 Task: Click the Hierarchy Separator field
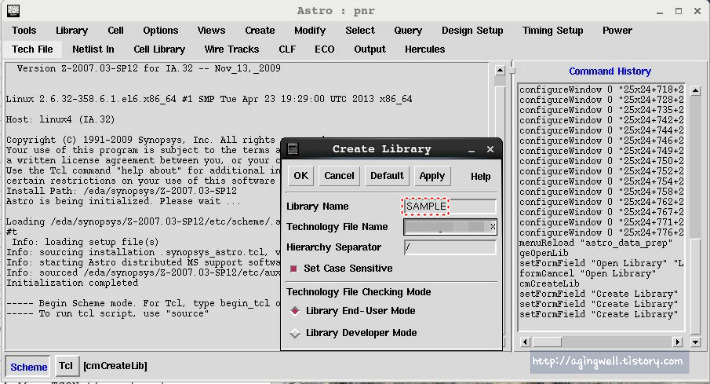click(450, 247)
